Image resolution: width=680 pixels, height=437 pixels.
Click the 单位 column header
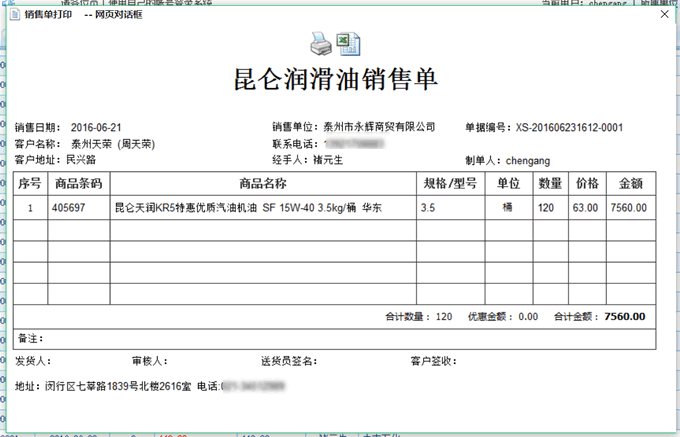point(508,184)
